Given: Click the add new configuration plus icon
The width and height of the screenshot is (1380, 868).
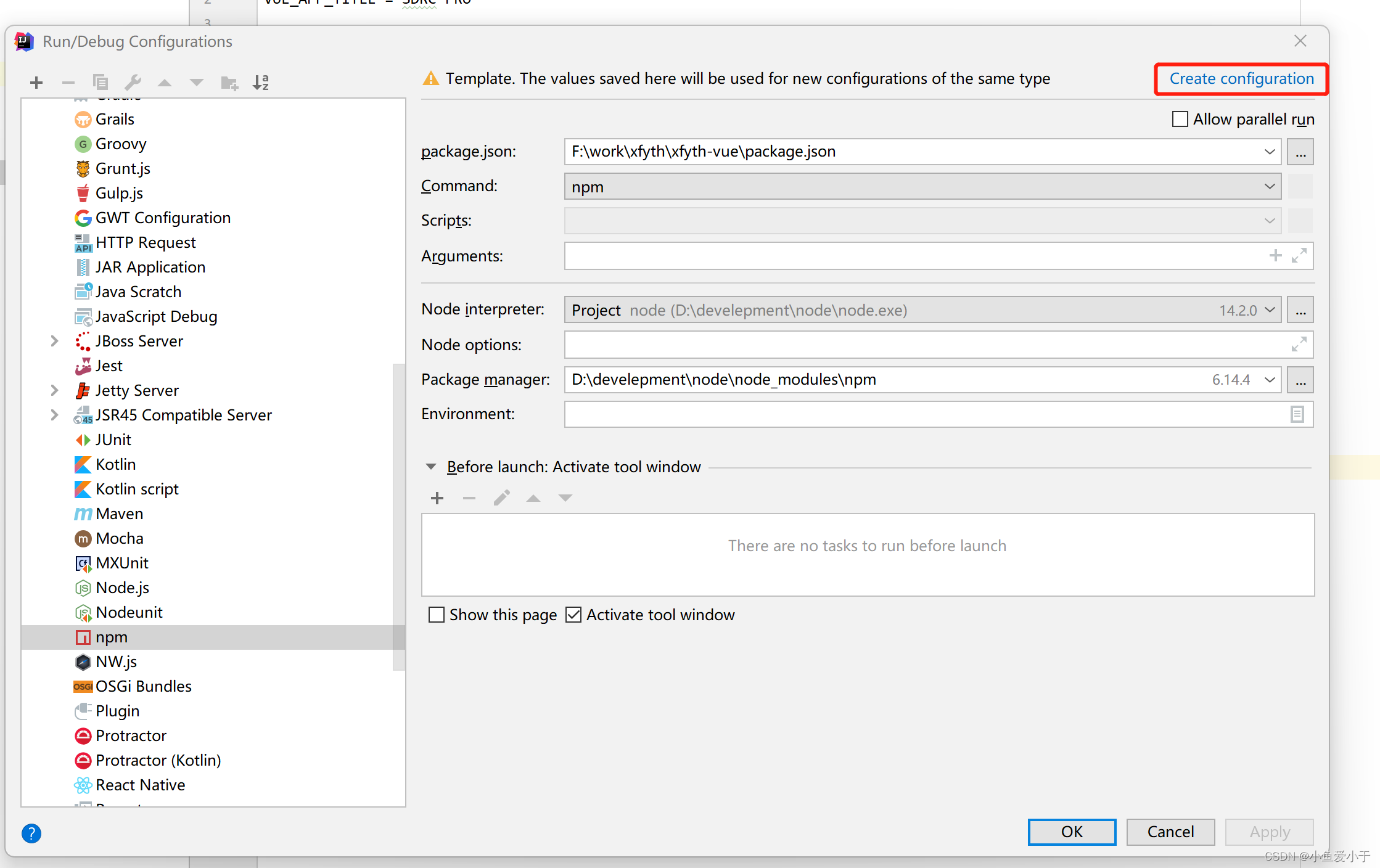Looking at the screenshot, I should coord(36,82).
